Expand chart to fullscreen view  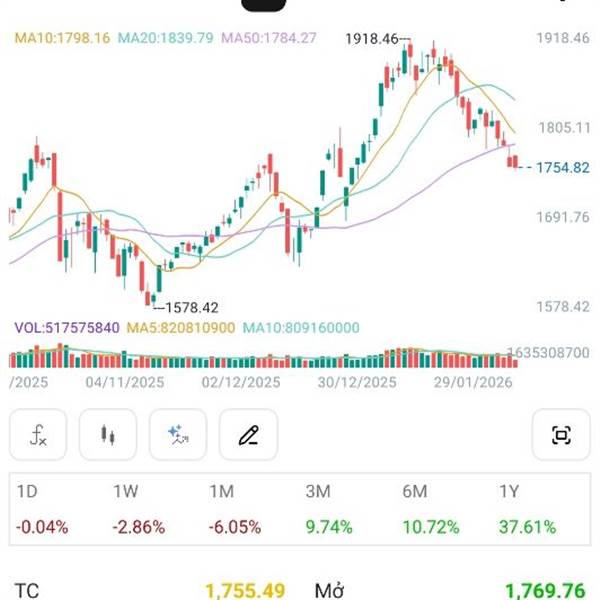coord(561,435)
